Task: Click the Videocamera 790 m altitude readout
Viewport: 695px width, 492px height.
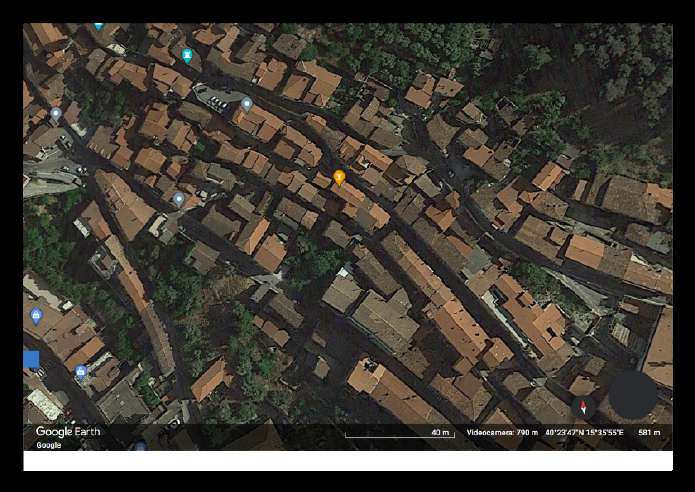Action: click(x=502, y=433)
